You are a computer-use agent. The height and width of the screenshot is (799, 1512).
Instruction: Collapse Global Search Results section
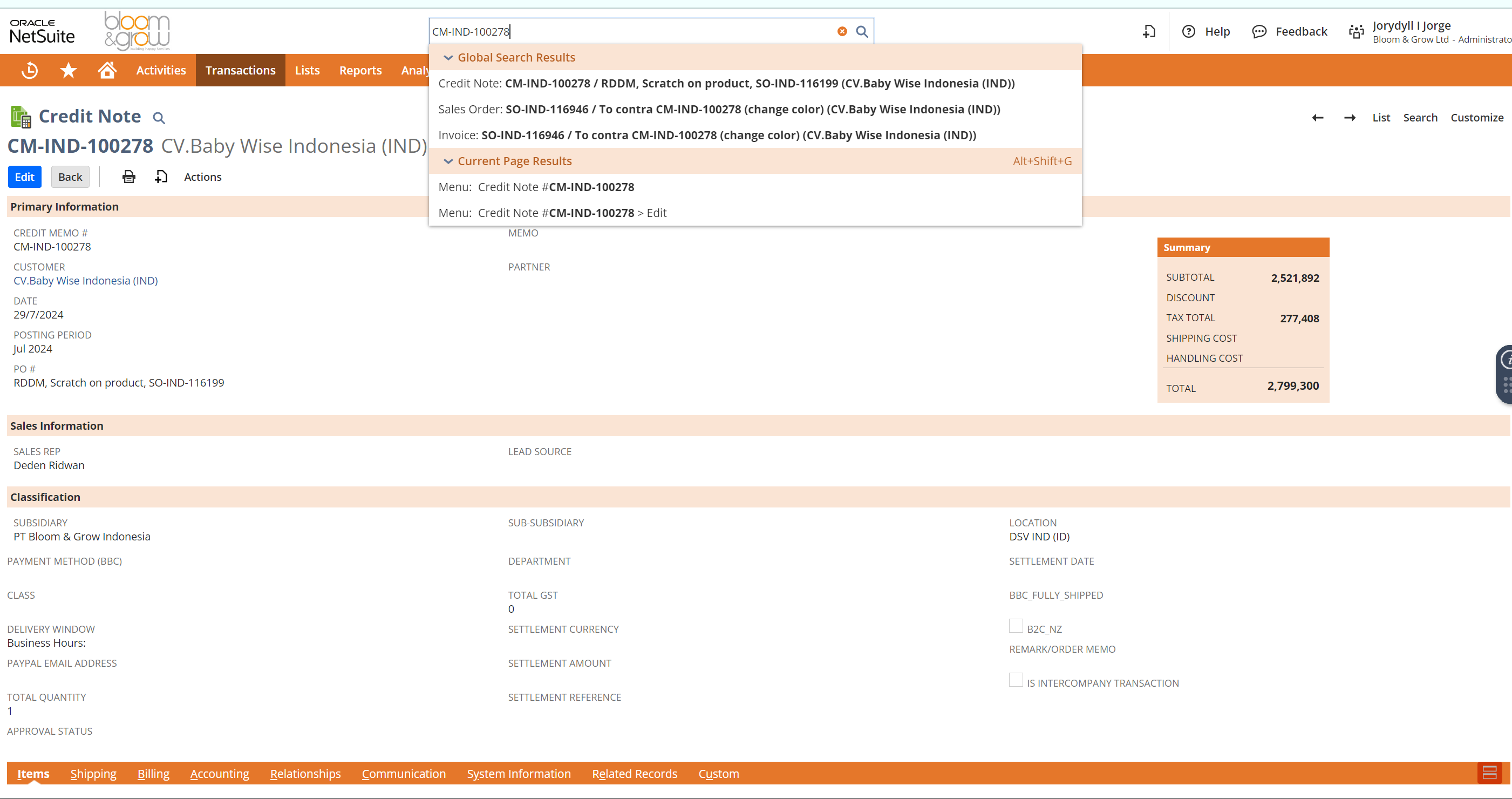point(448,58)
